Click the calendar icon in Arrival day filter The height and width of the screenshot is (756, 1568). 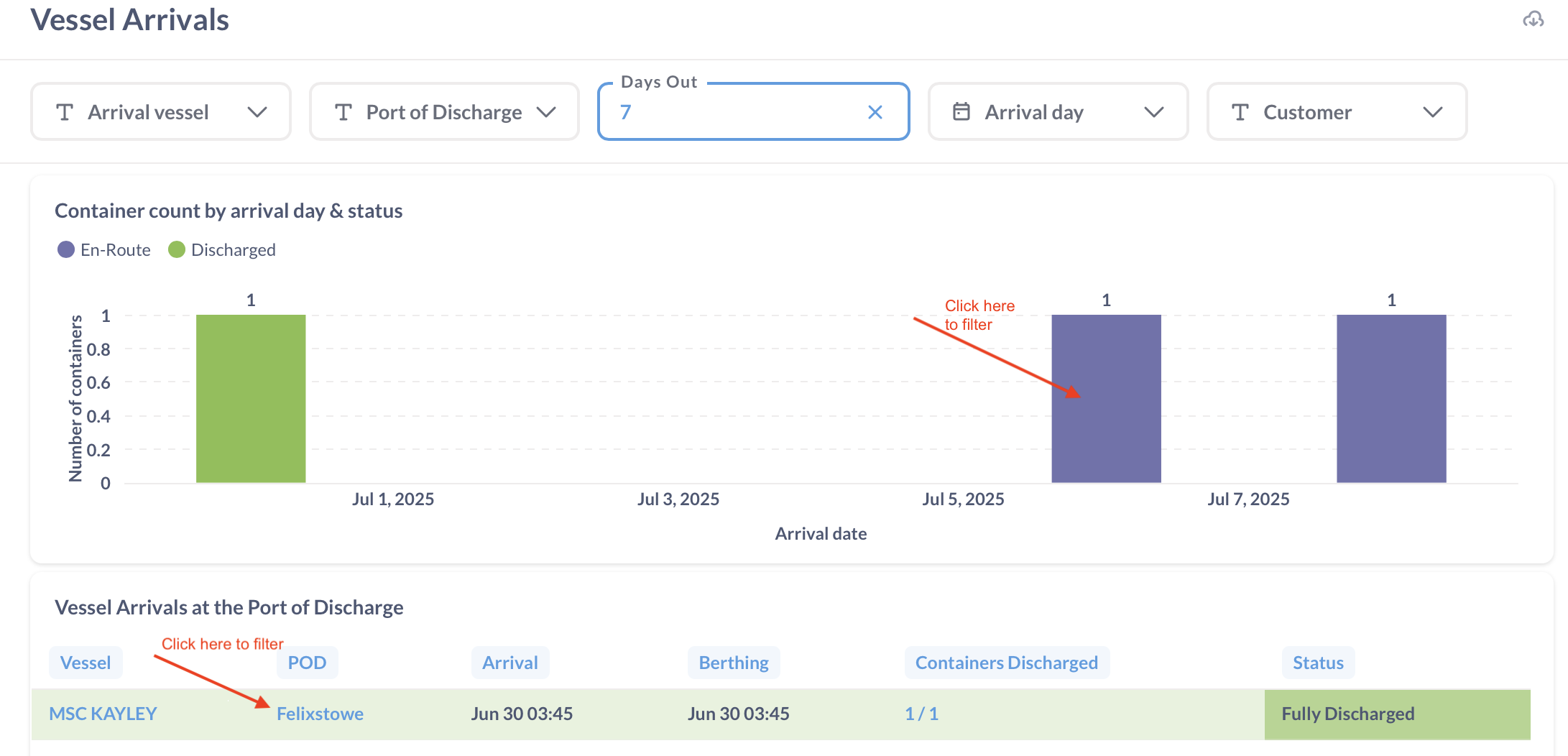point(961,112)
